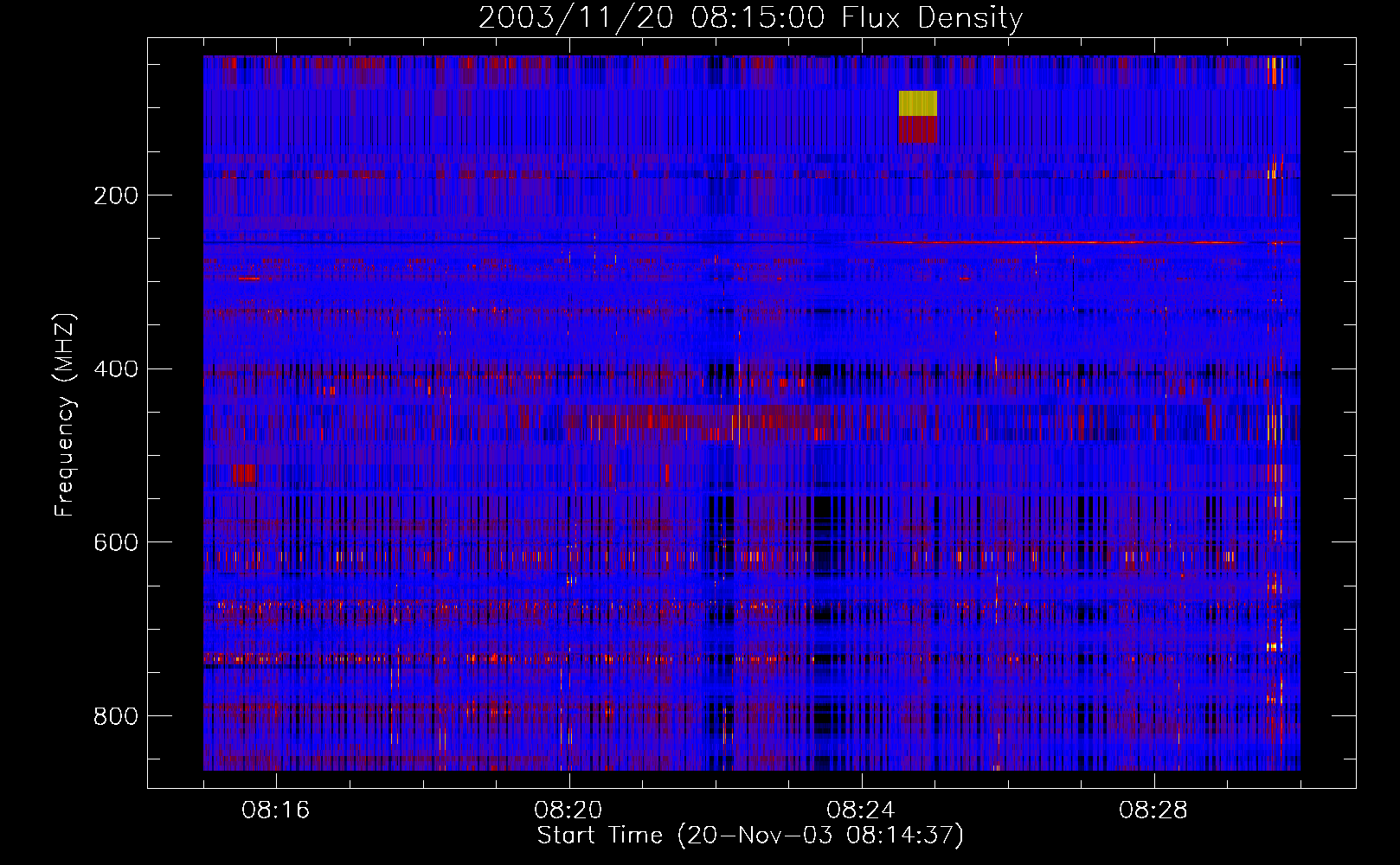Click the yellow block in the spectrogram
The height and width of the screenshot is (865, 1400).
(x=918, y=103)
